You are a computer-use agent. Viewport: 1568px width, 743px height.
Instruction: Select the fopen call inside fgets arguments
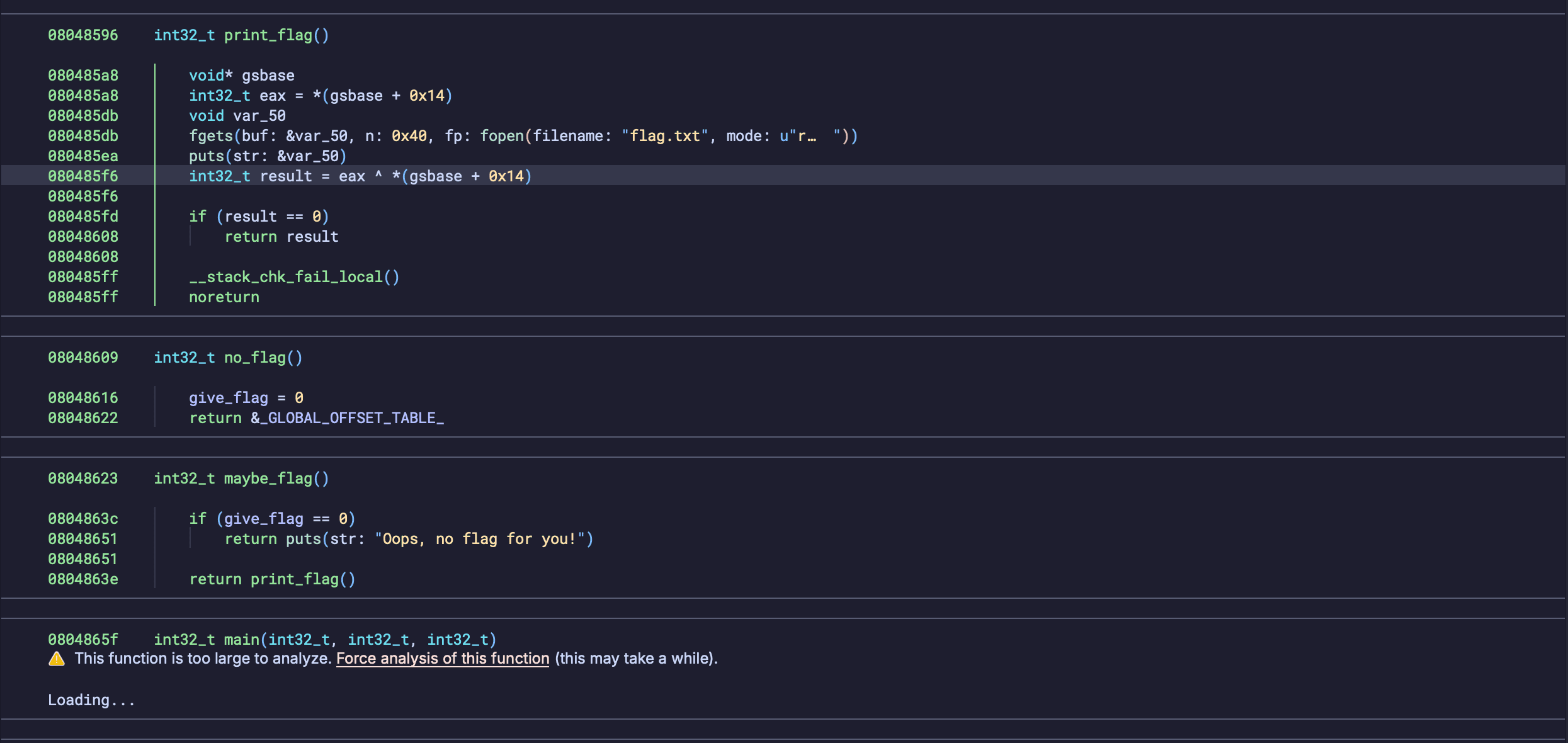pos(501,135)
